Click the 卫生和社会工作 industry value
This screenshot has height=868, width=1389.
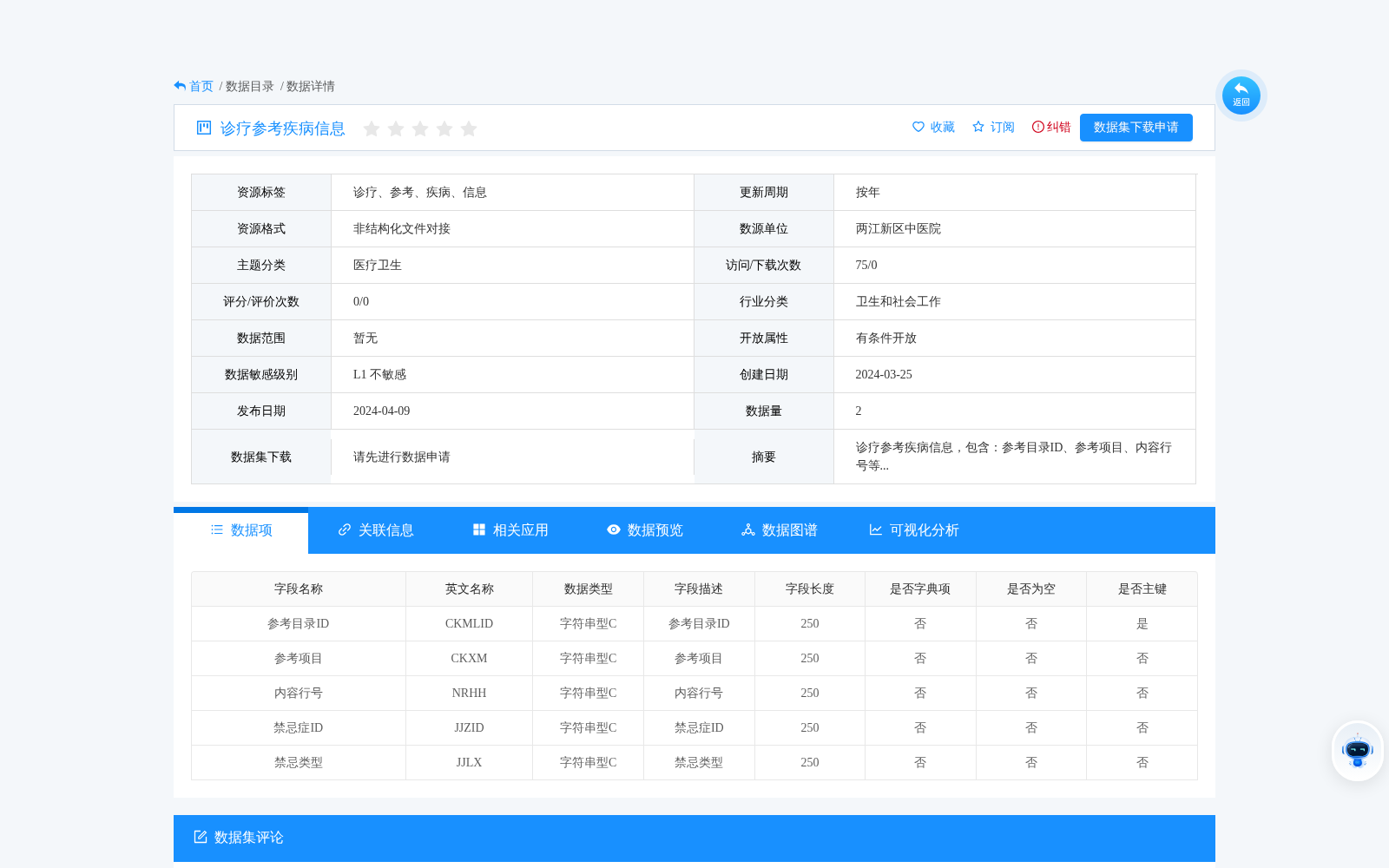point(898,302)
